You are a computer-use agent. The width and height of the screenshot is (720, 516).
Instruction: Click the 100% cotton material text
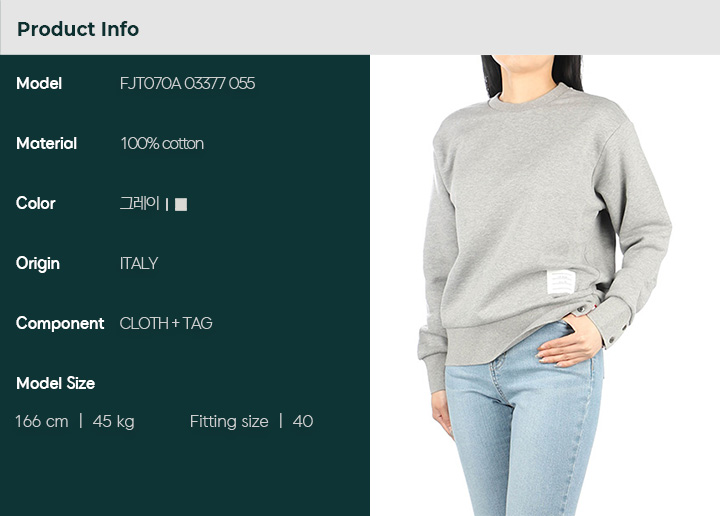162,144
